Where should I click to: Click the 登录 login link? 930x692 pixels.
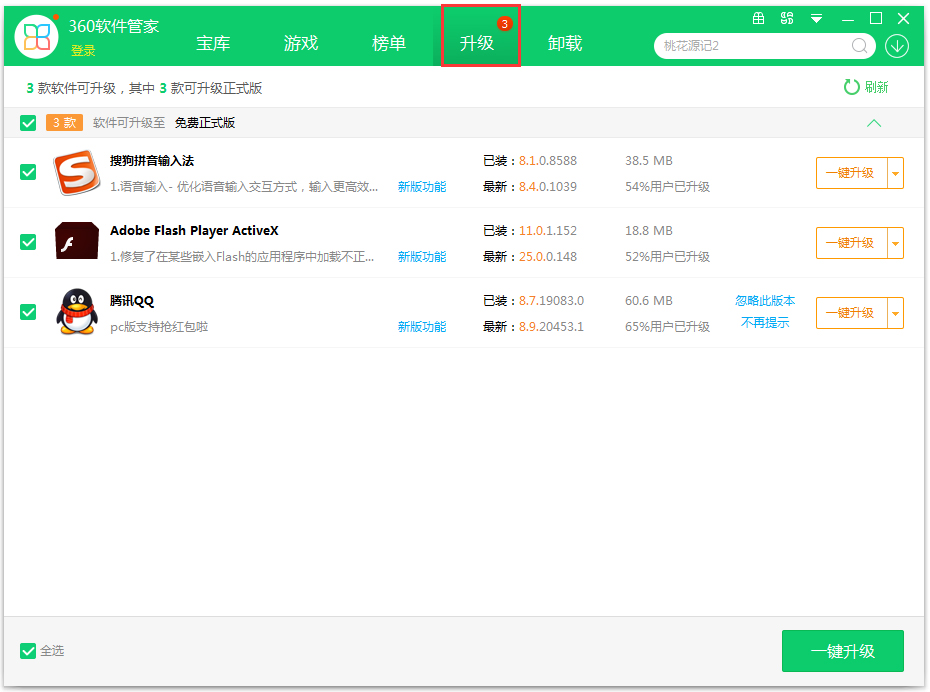[x=83, y=51]
